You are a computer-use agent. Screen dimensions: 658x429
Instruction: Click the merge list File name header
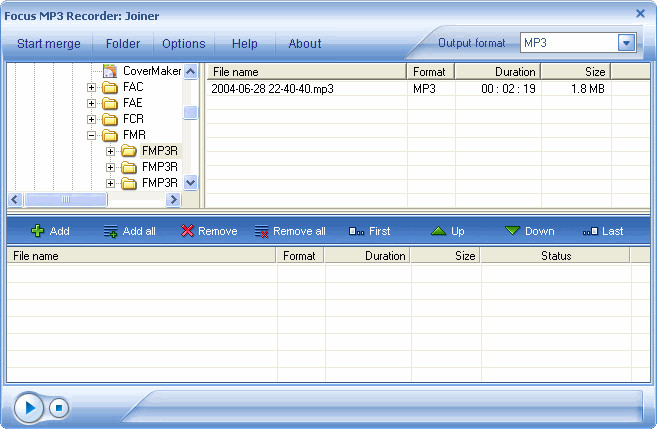coord(141,256)
